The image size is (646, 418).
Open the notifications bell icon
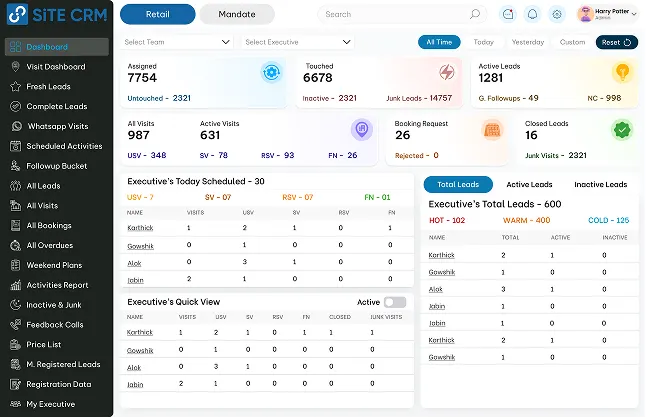(x=532, y=14)
